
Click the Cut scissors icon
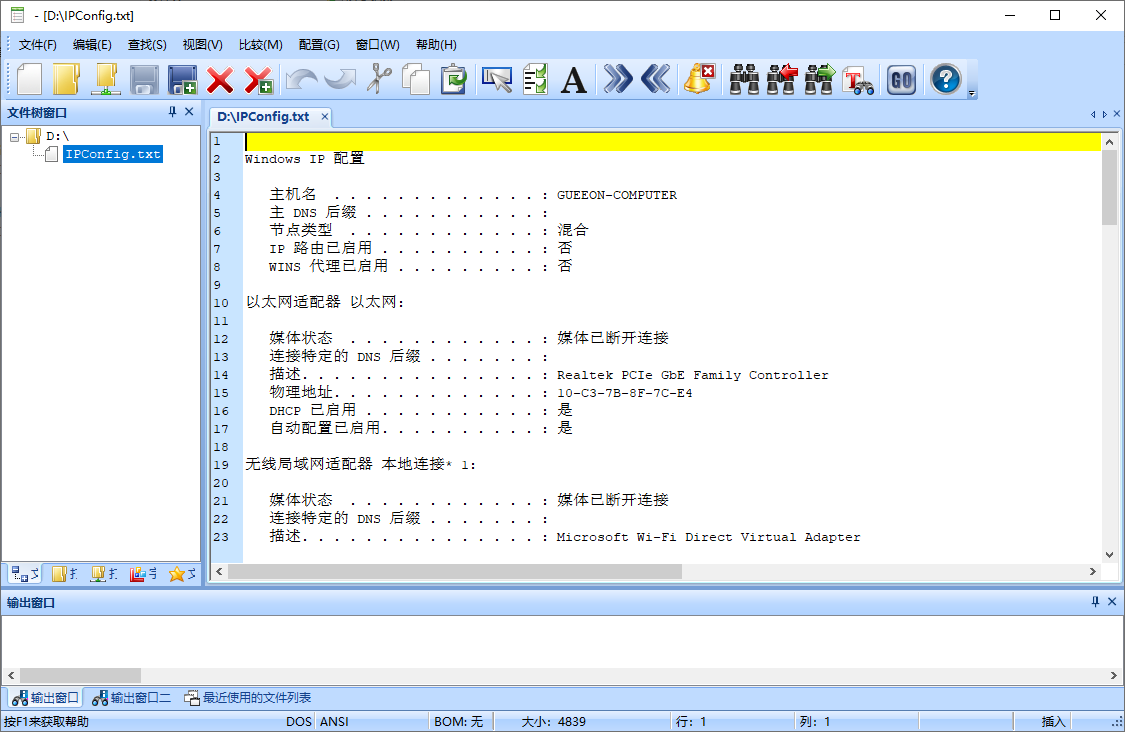pos(377,79)
